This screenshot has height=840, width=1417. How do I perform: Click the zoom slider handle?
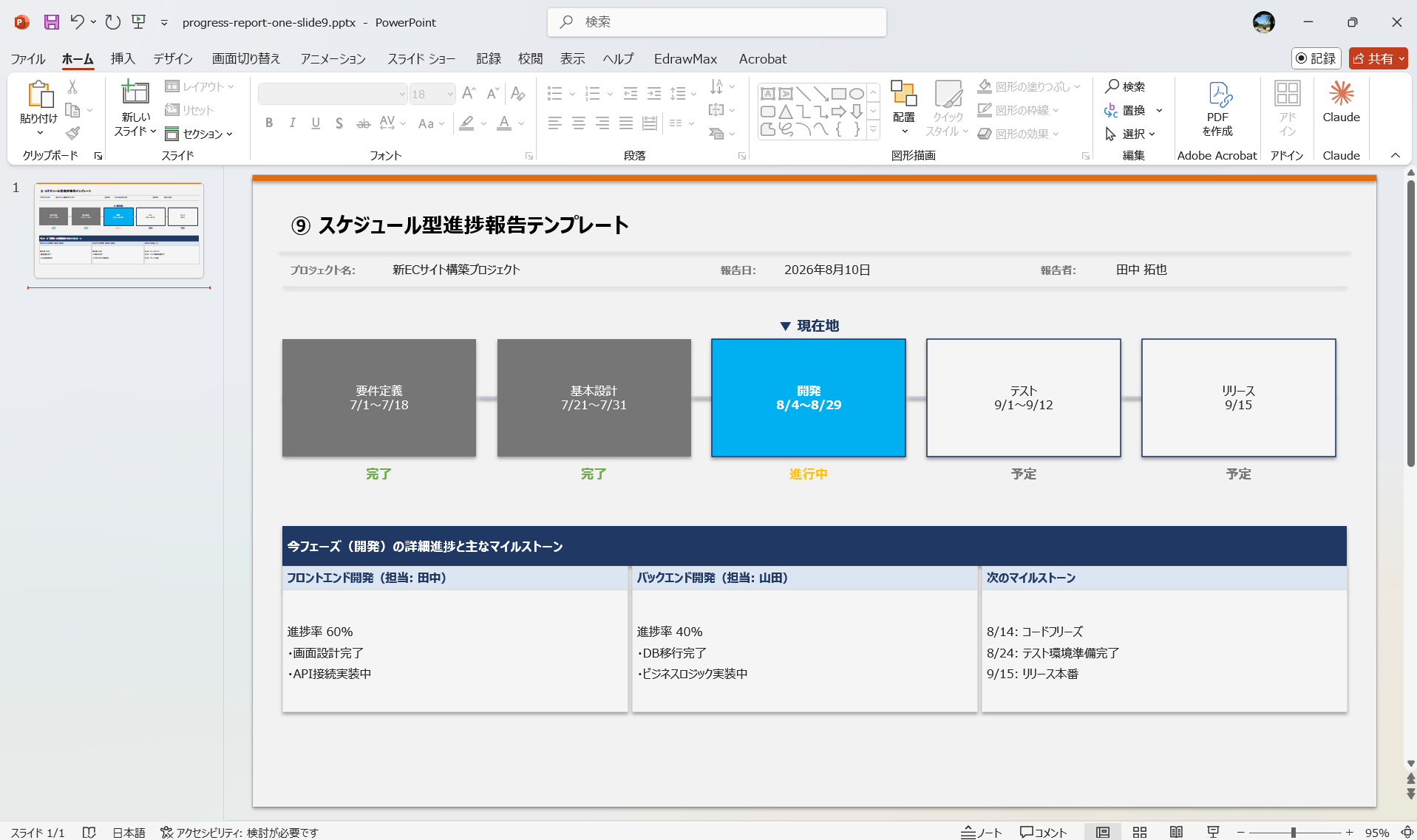pyautogui.click(x=1294, y=832)
